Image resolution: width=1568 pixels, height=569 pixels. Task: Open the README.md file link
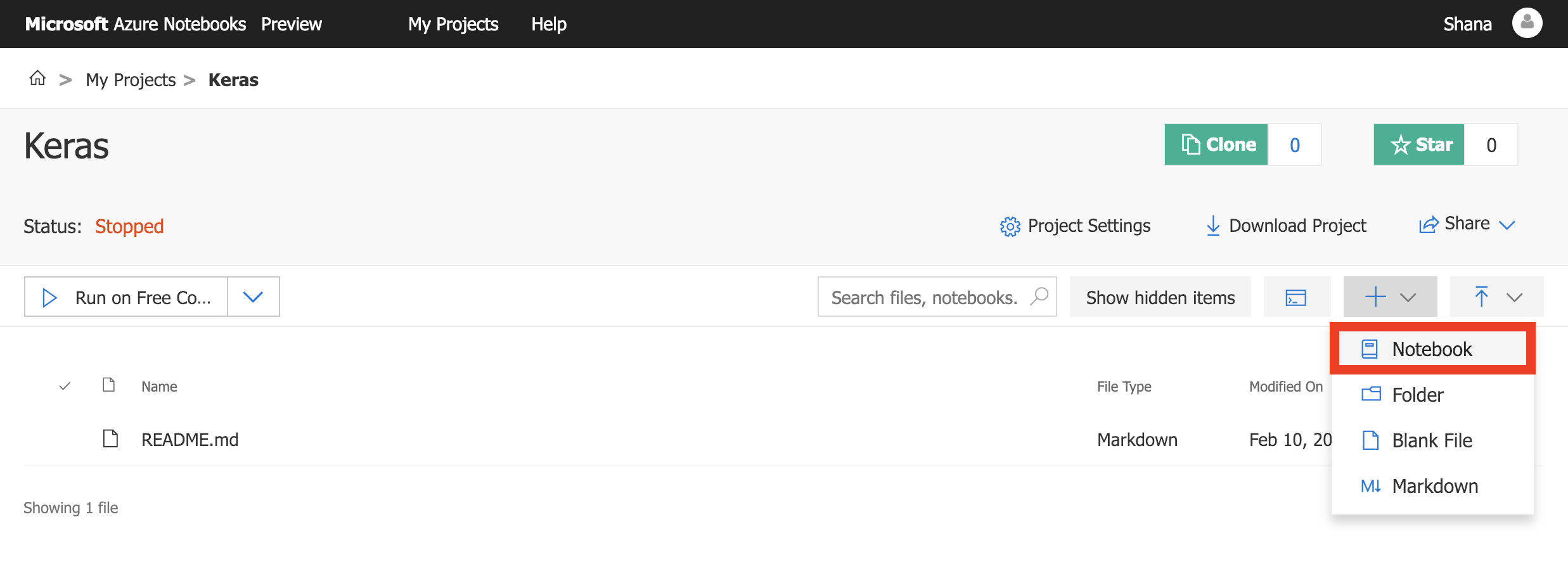pyautogui.click(x=190, y=439)
